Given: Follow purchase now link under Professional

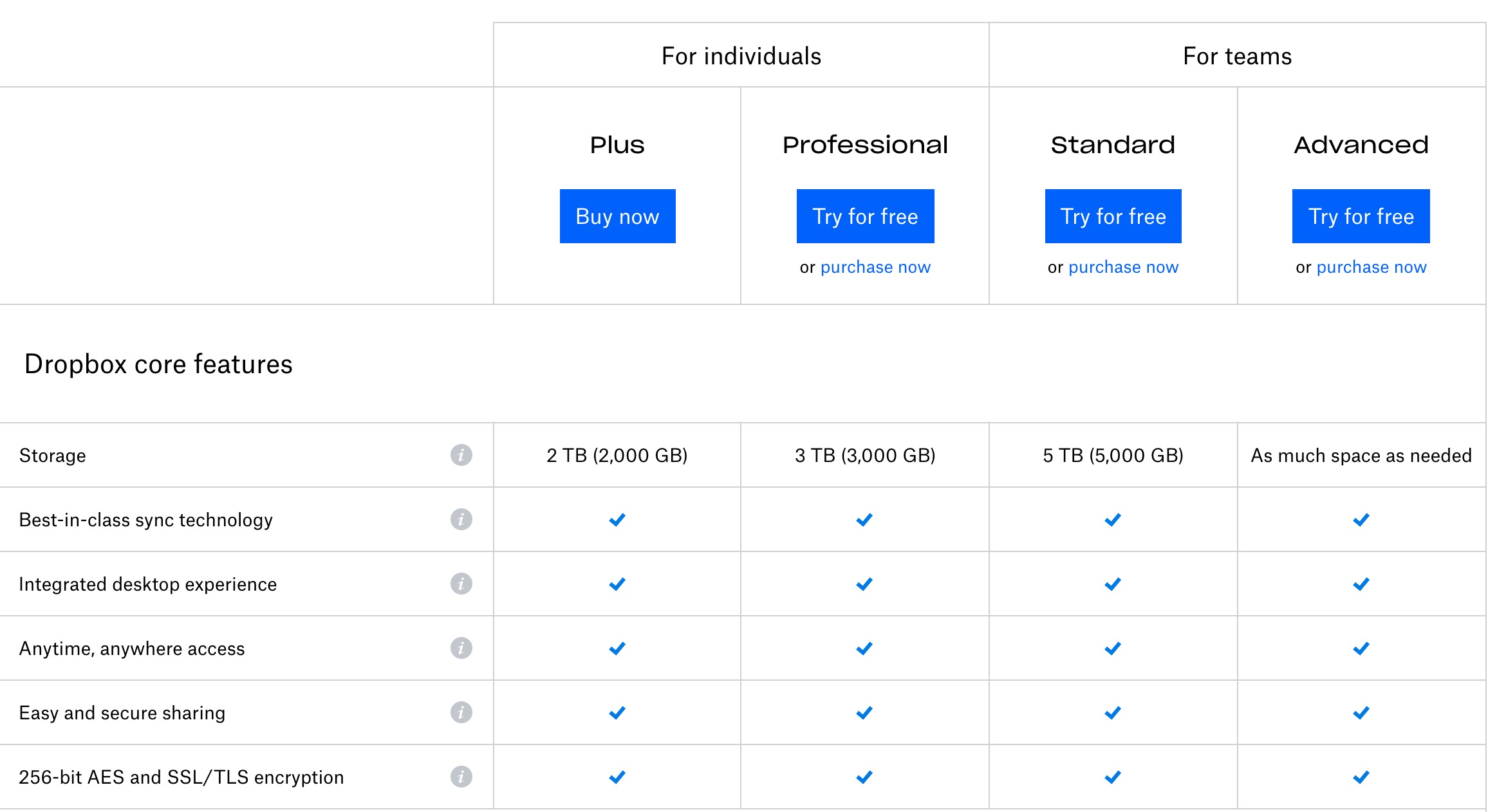Looking at the screenshot, I should pos(875,267).
